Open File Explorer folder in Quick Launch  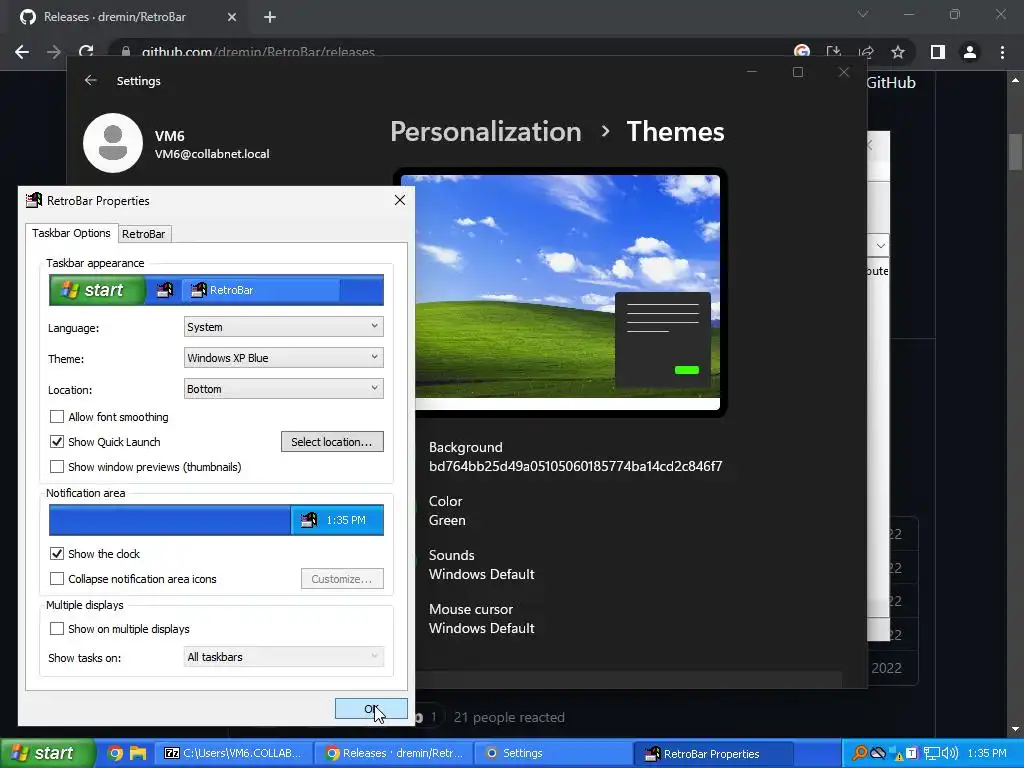138,754
